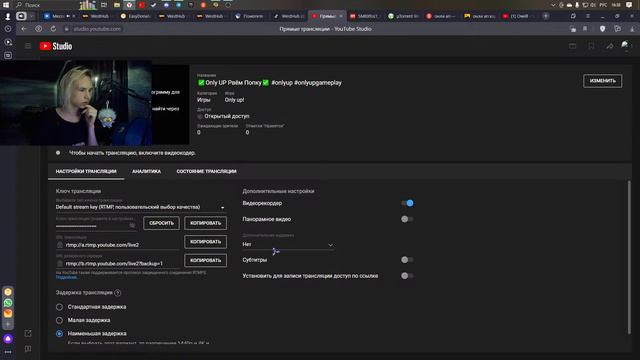
Task: Open the sidebar three dots more menu
Action: [8, 352]
